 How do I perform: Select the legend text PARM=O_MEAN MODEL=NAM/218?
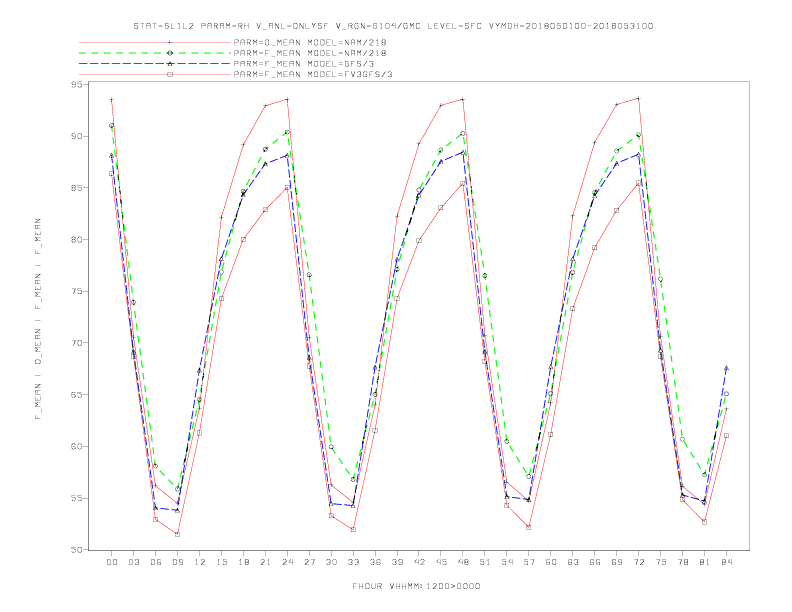pos(310,42)
